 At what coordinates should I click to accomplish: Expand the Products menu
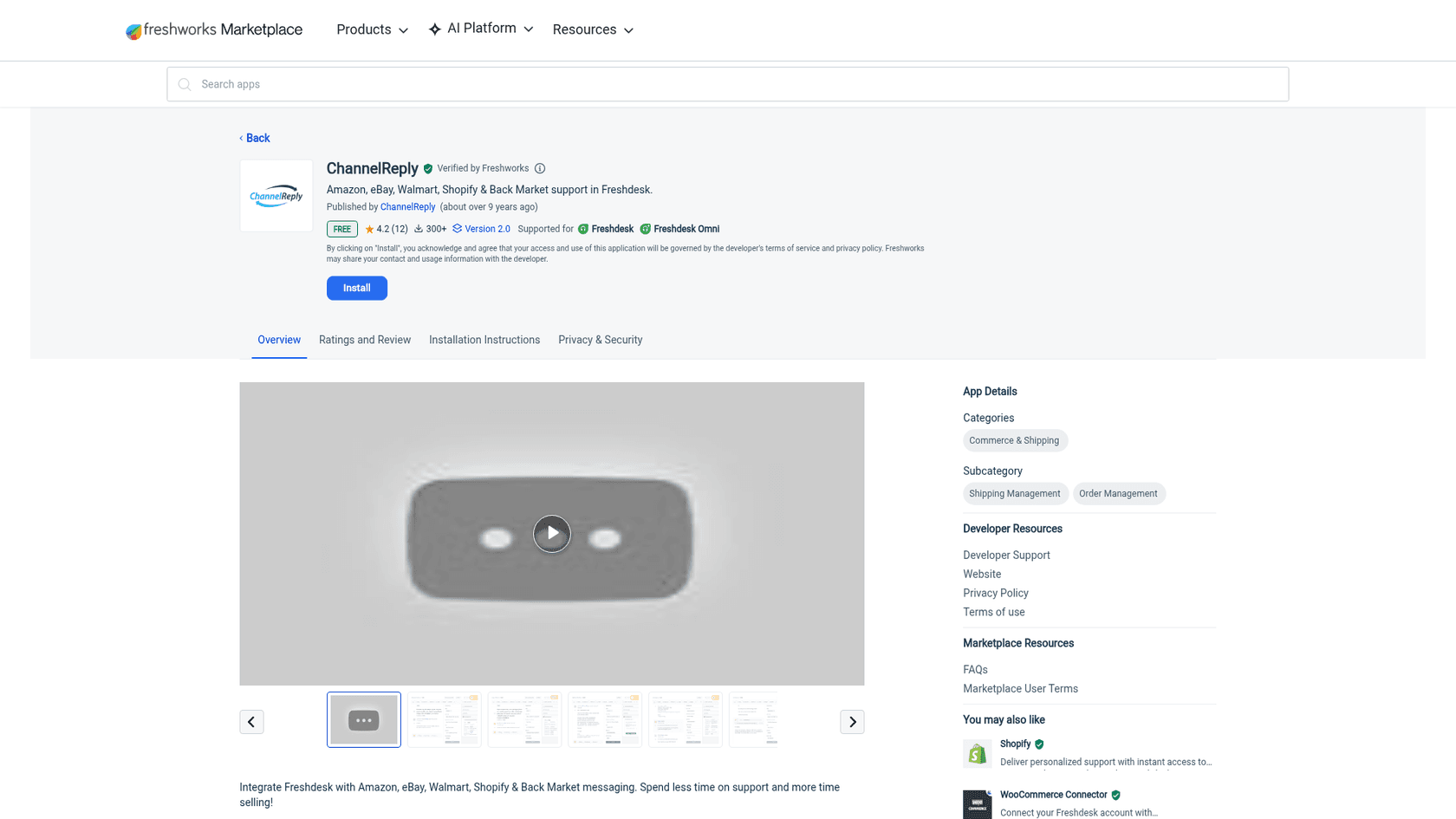pos(372,30)
